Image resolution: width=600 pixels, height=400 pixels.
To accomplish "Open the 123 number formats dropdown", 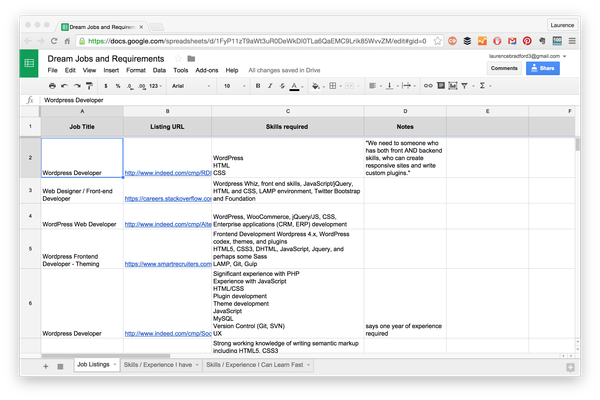I will pyautogui.click(x=155, y=86).
